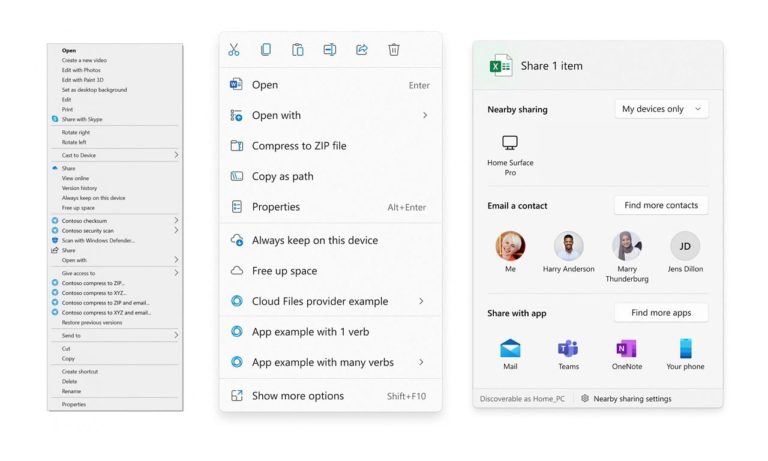
Task: Click the Cut scissors icon in the new menu
Action: 234,49
